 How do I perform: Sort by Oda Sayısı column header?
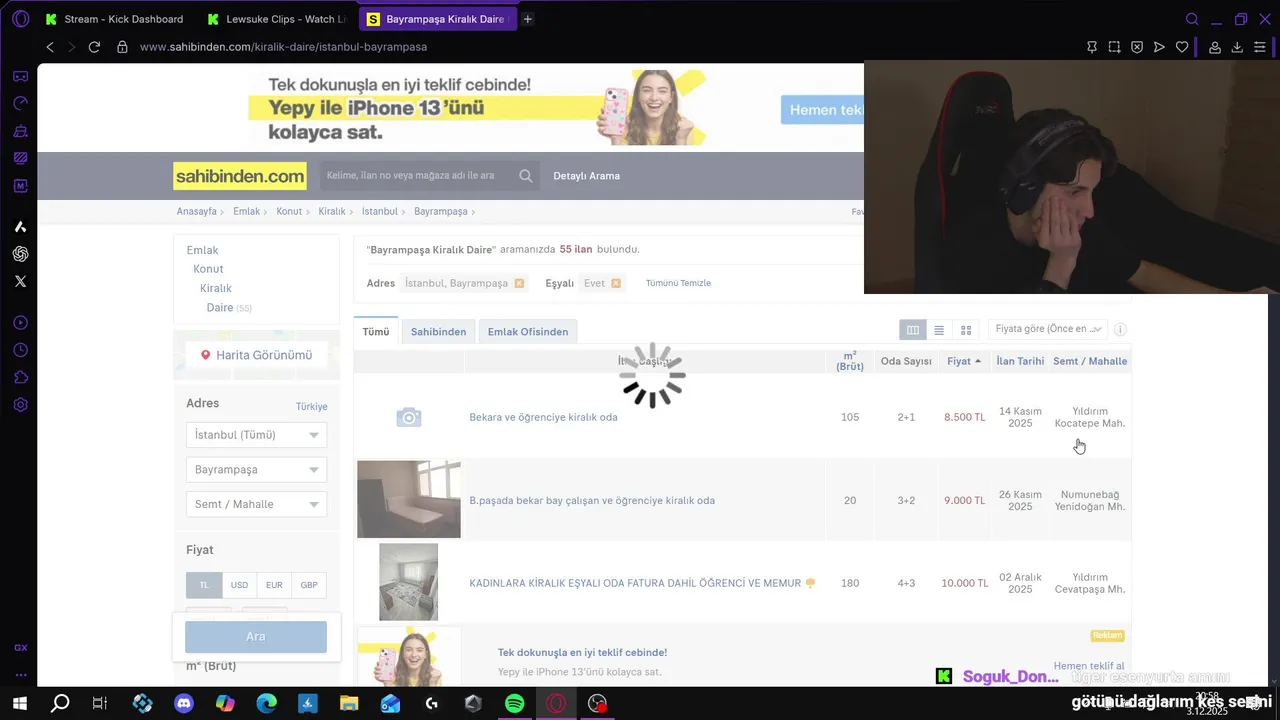[906, 361]
